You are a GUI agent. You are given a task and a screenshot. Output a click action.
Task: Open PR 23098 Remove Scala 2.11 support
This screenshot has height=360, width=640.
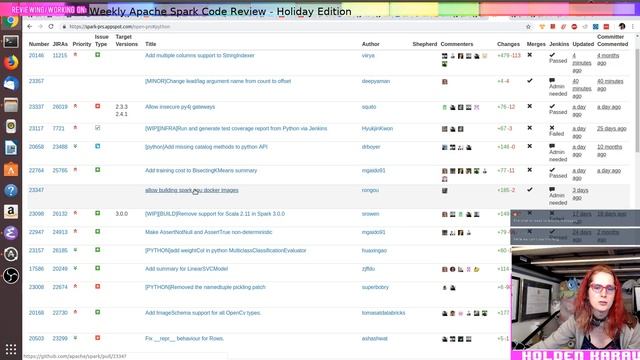coord(215,214)
